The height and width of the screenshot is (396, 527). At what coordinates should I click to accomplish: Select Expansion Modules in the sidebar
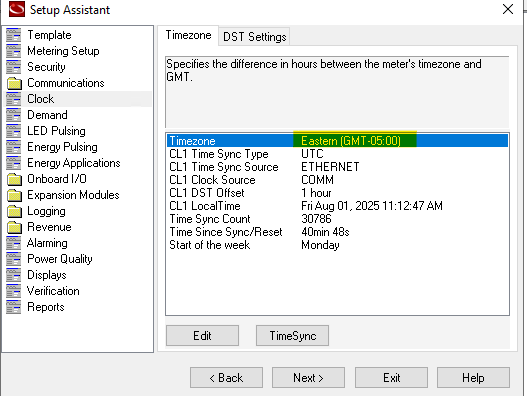point(73,195)
